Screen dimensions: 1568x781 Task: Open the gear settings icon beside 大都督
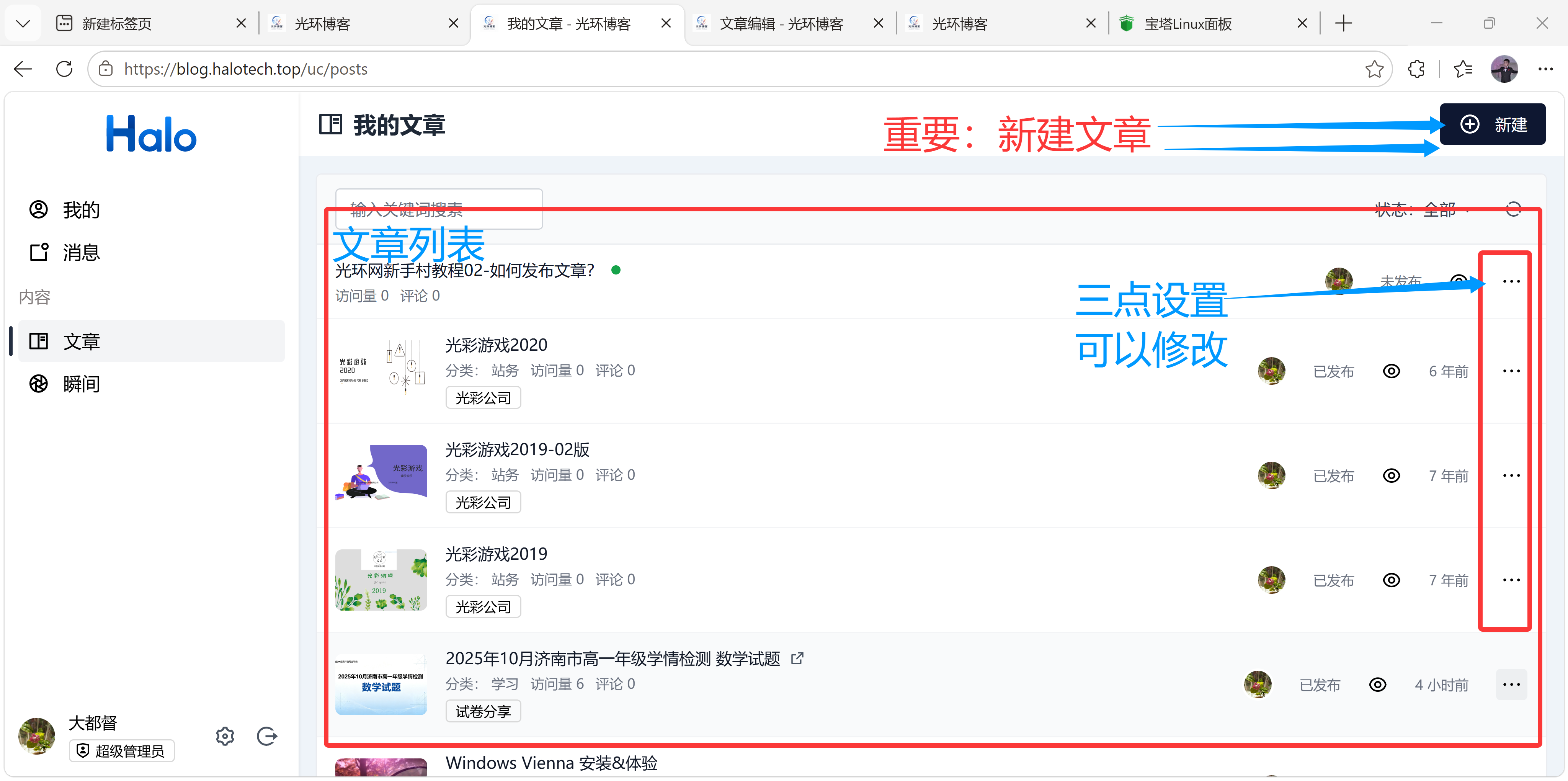click(225, 736)
